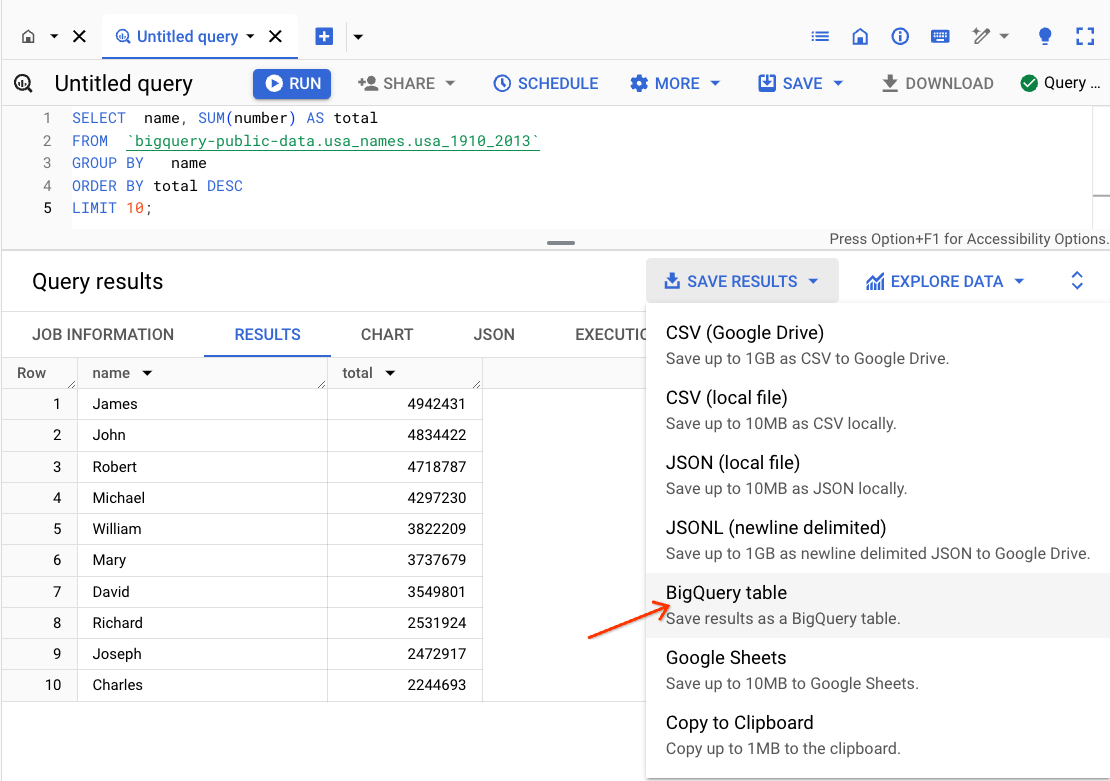The image size is (1110, 781).
Task: Expand the MORE options dropdown
Action: pos(675,83)
